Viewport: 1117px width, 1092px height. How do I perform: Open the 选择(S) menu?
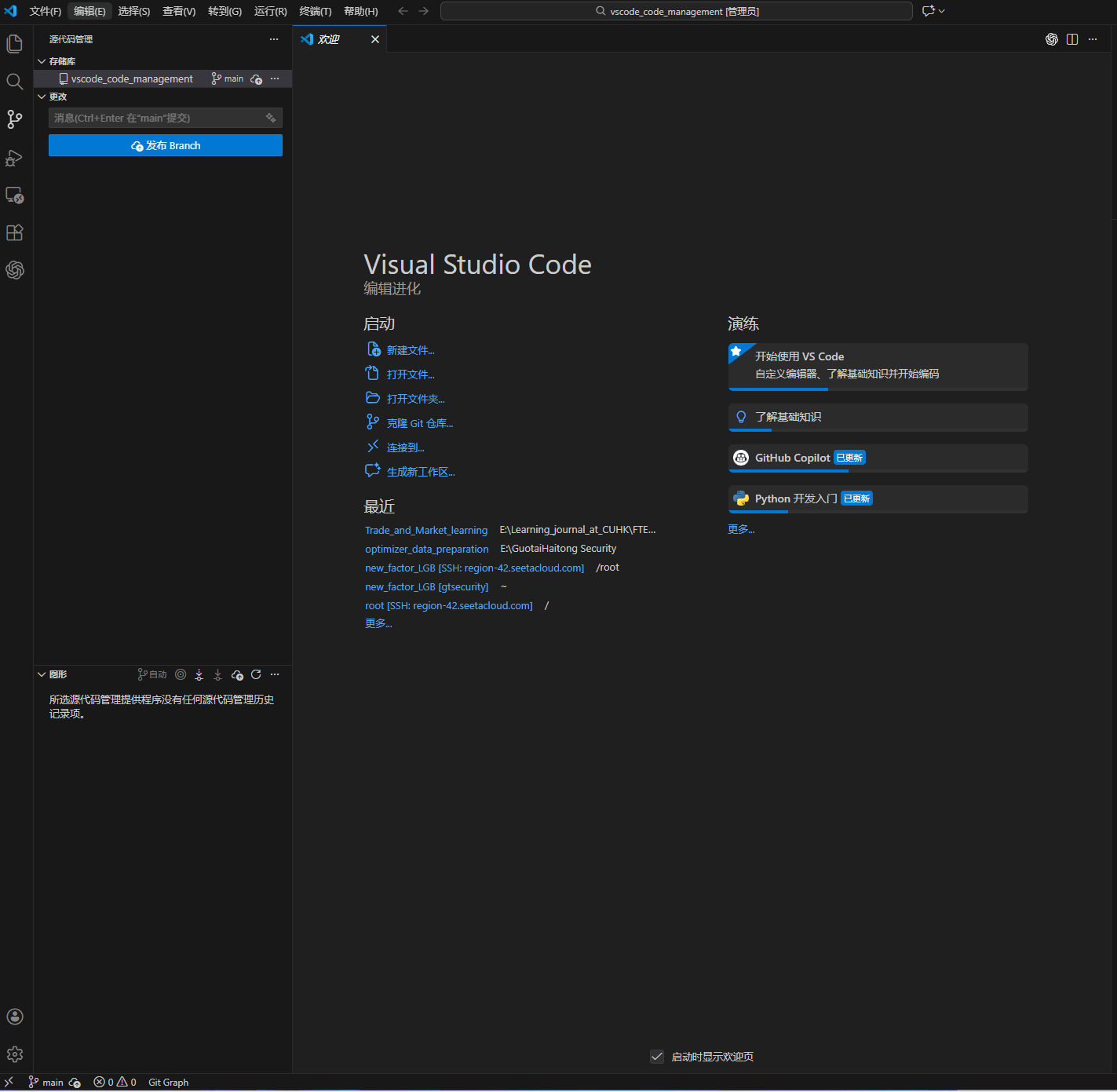(134, 11)
